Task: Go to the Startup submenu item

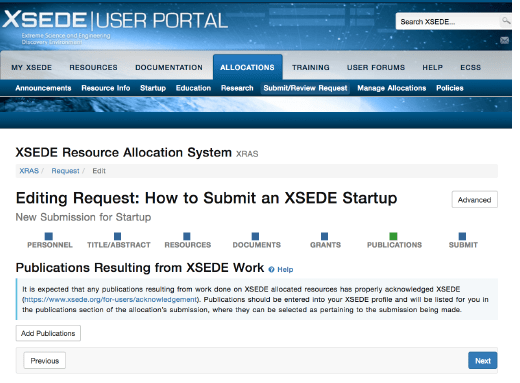Action: (153, 88)
